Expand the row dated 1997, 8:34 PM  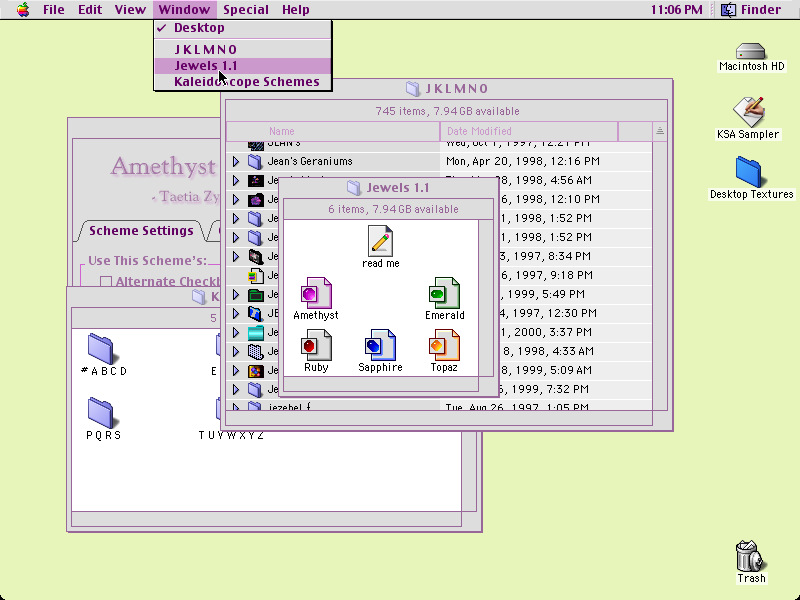click(x=236, y=256)
